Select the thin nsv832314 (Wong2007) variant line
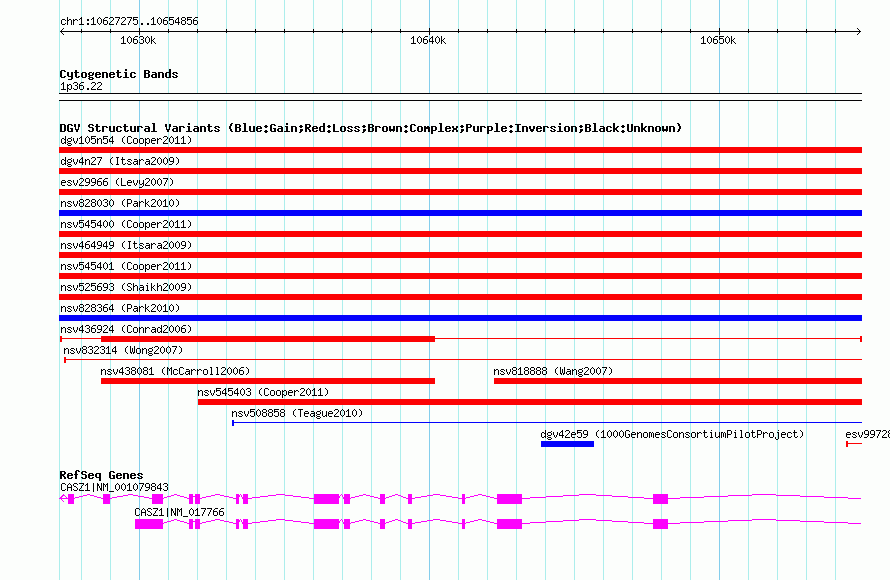Screen dimensions: 890x580 click(463, 360)
